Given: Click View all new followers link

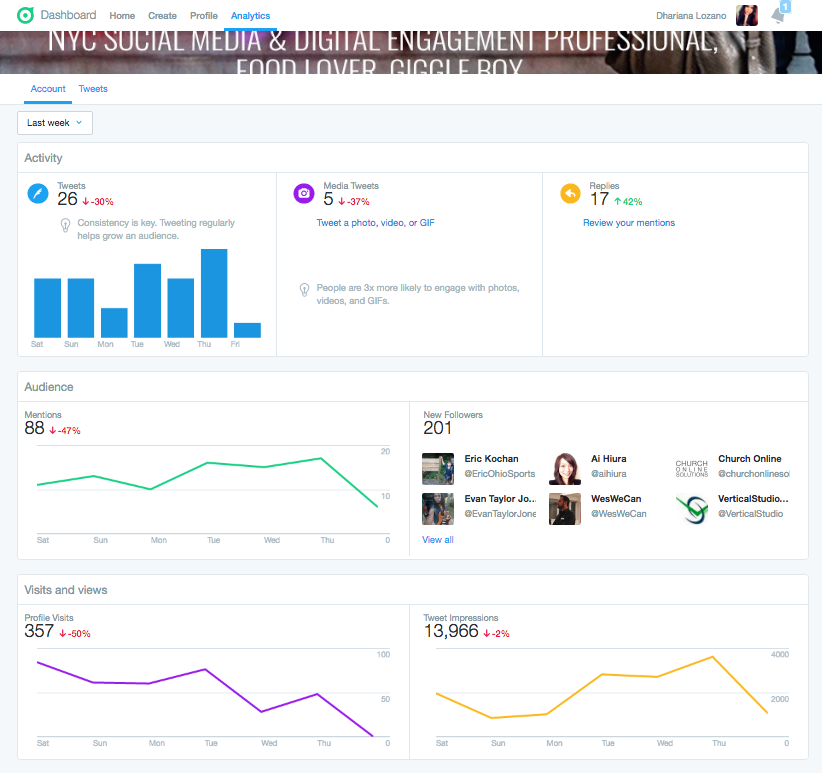Looking at the screenshot, I should tap(438, 540).
